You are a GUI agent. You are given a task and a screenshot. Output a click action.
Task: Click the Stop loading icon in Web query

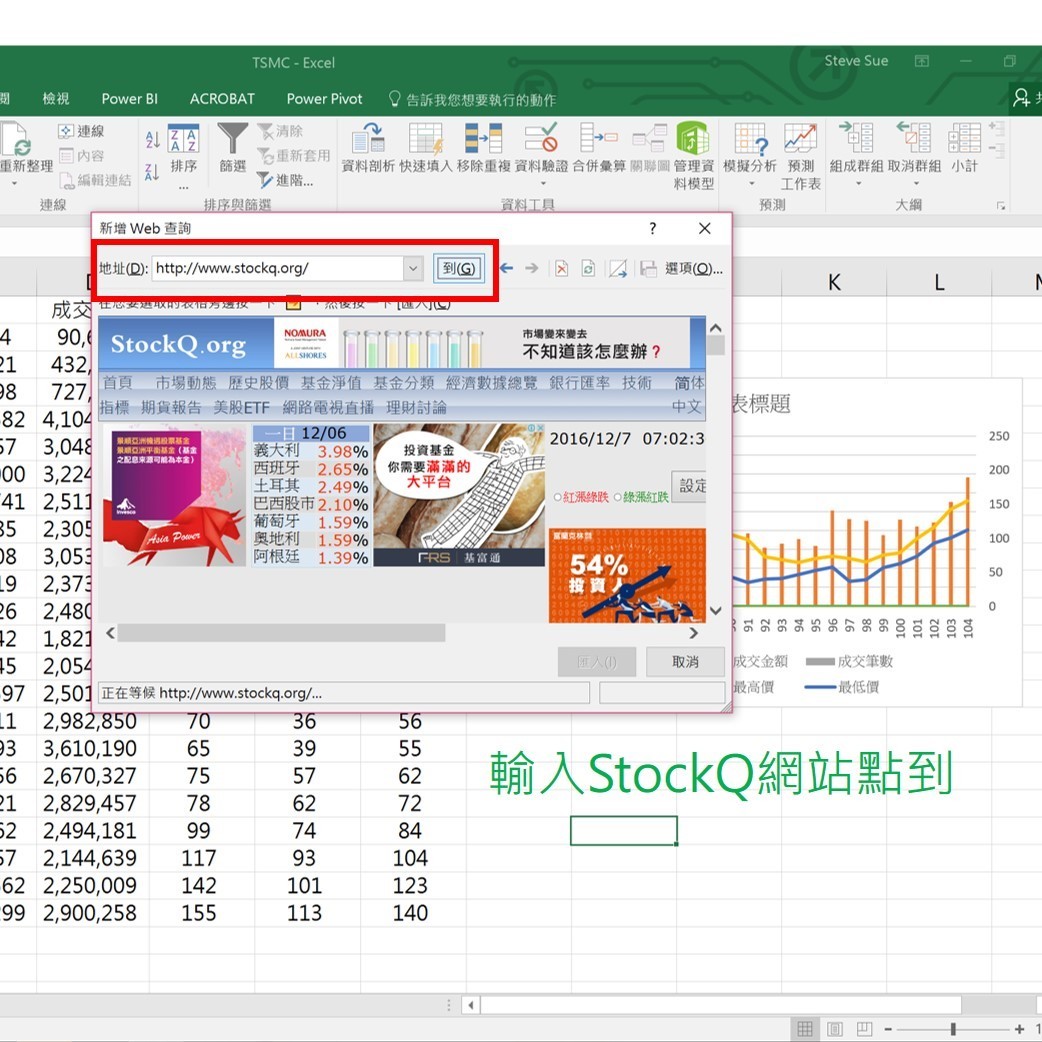pos(562,268)
